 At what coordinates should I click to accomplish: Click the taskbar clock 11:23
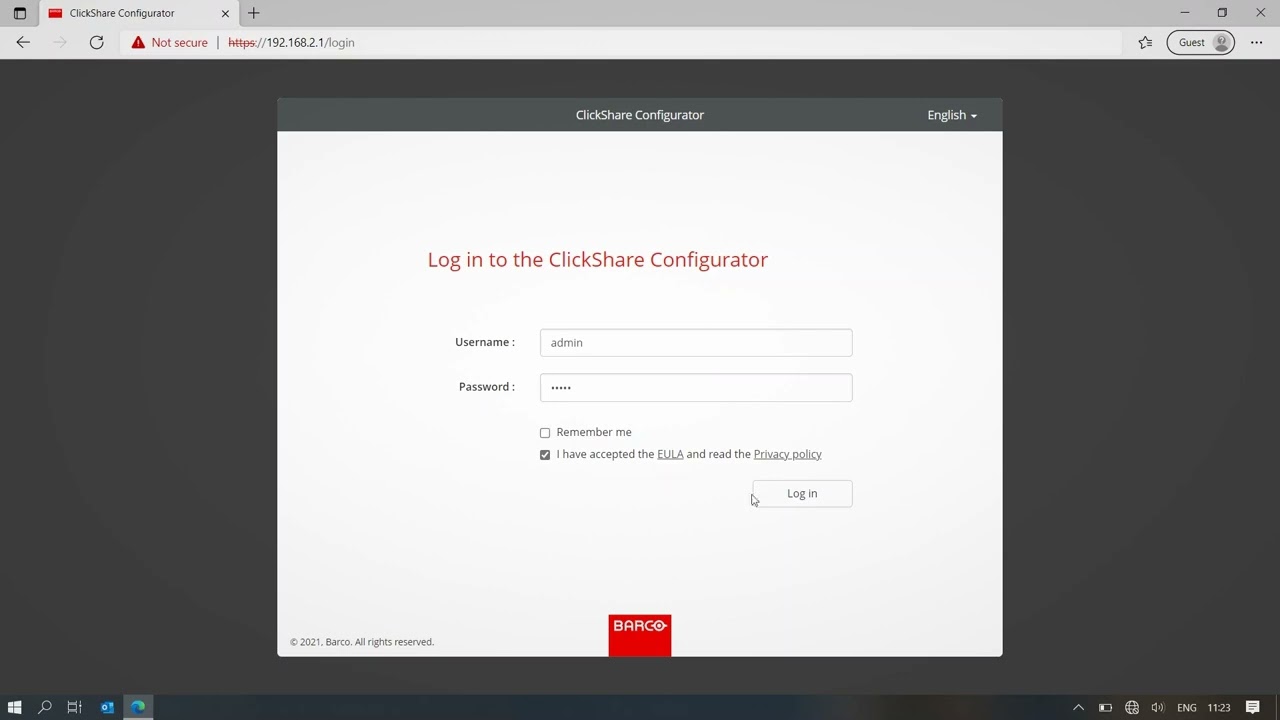click(x=1219, y=707)
